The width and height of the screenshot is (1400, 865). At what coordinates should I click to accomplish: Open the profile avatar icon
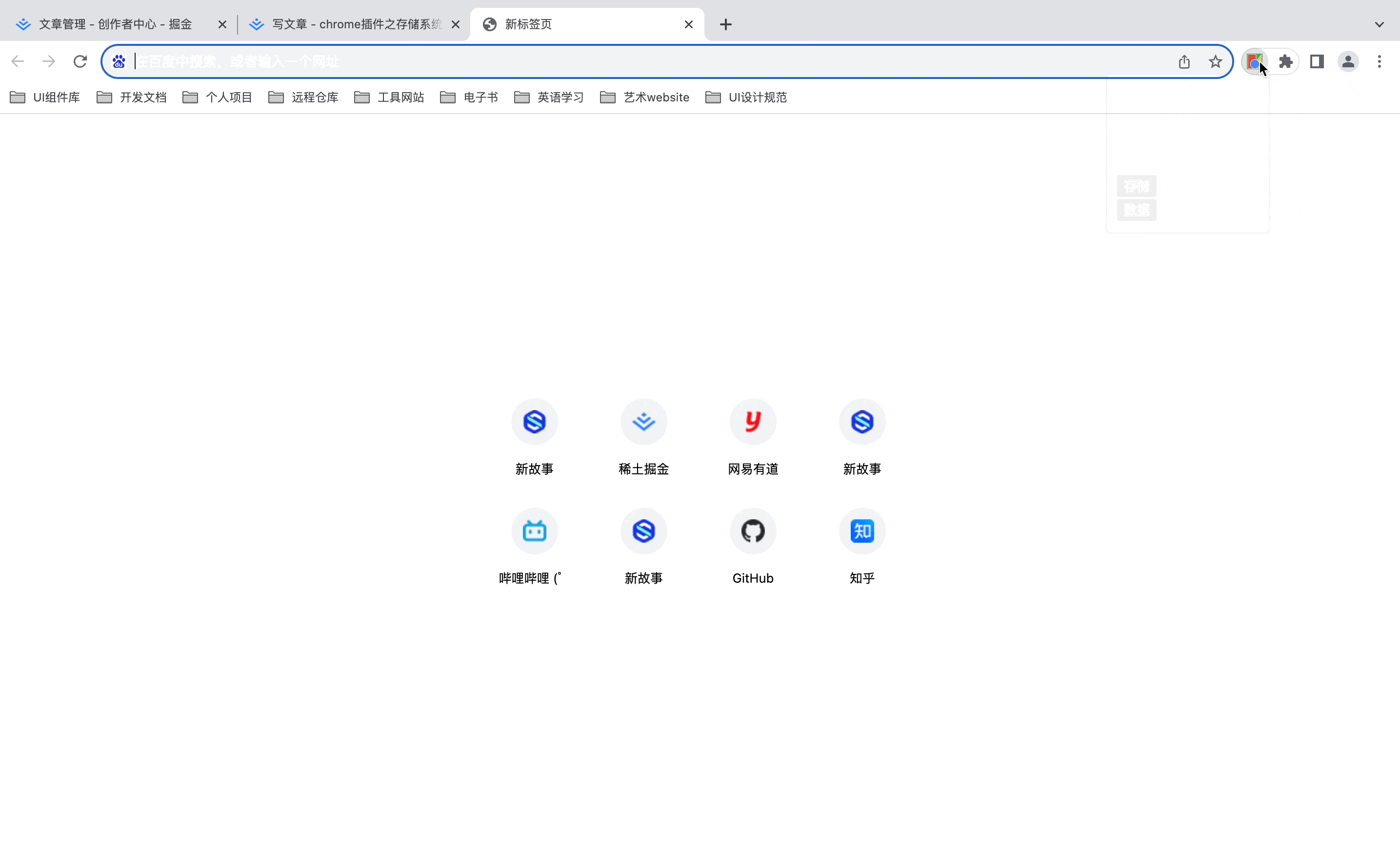pos(1348,61)
